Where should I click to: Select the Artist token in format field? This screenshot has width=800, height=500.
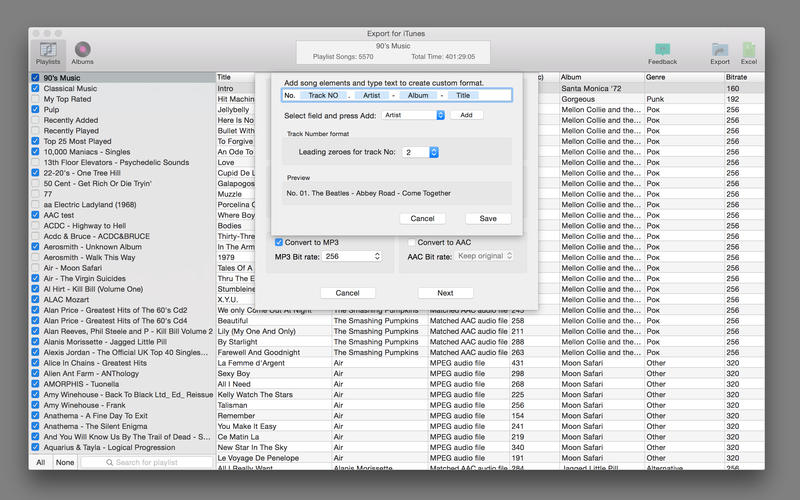(371, 95)
